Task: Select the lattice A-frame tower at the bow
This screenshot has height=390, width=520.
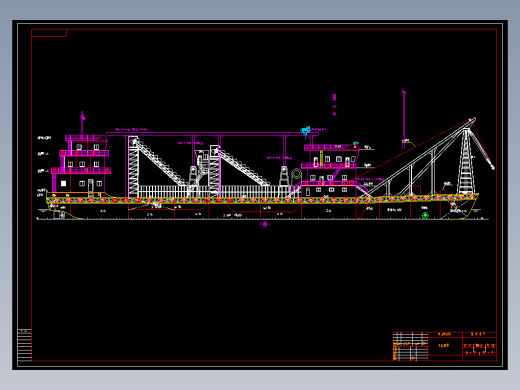Action: point(466,162)
